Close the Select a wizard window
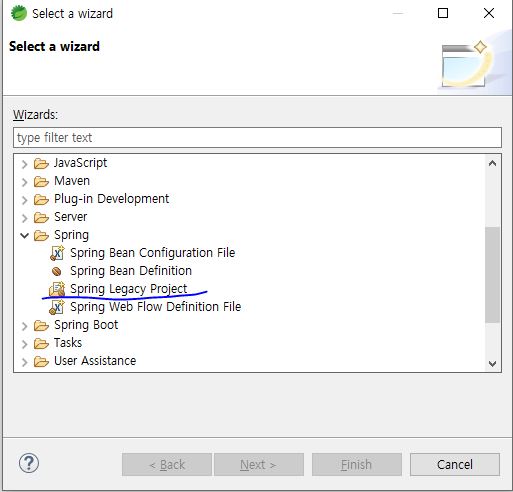 click(489, 13)
